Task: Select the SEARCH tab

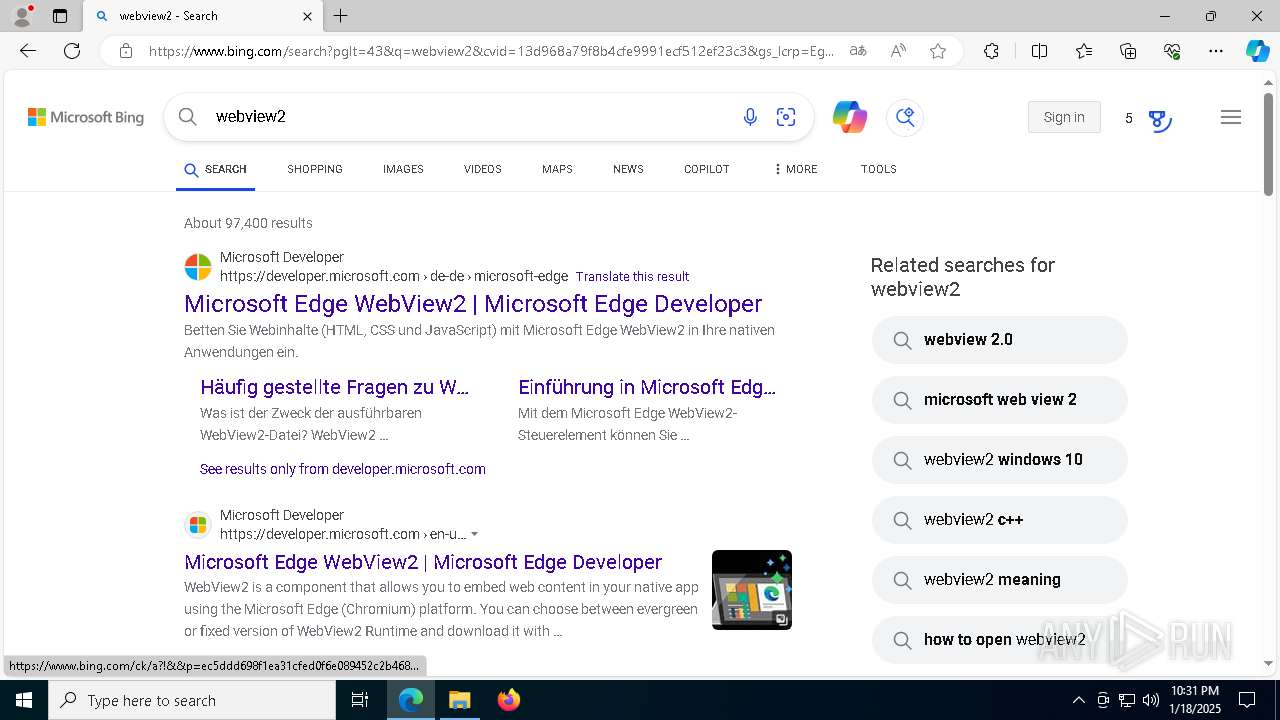Action: pyautogui.click(x=216, y=170)
